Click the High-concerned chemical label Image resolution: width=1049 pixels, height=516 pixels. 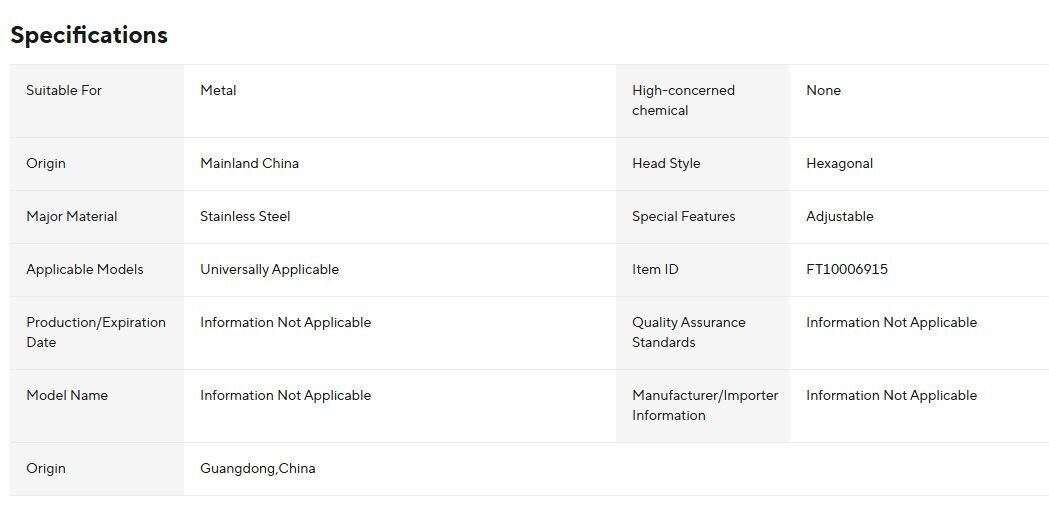[x=683, y=100]
